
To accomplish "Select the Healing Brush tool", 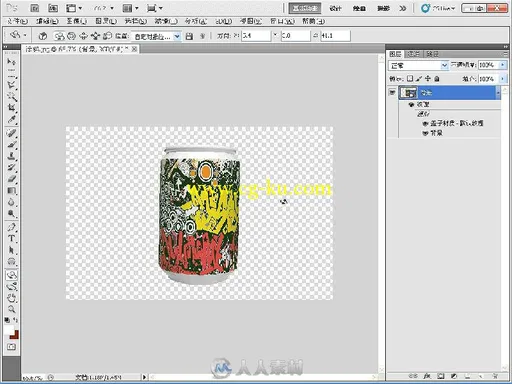I will (11, 134).
